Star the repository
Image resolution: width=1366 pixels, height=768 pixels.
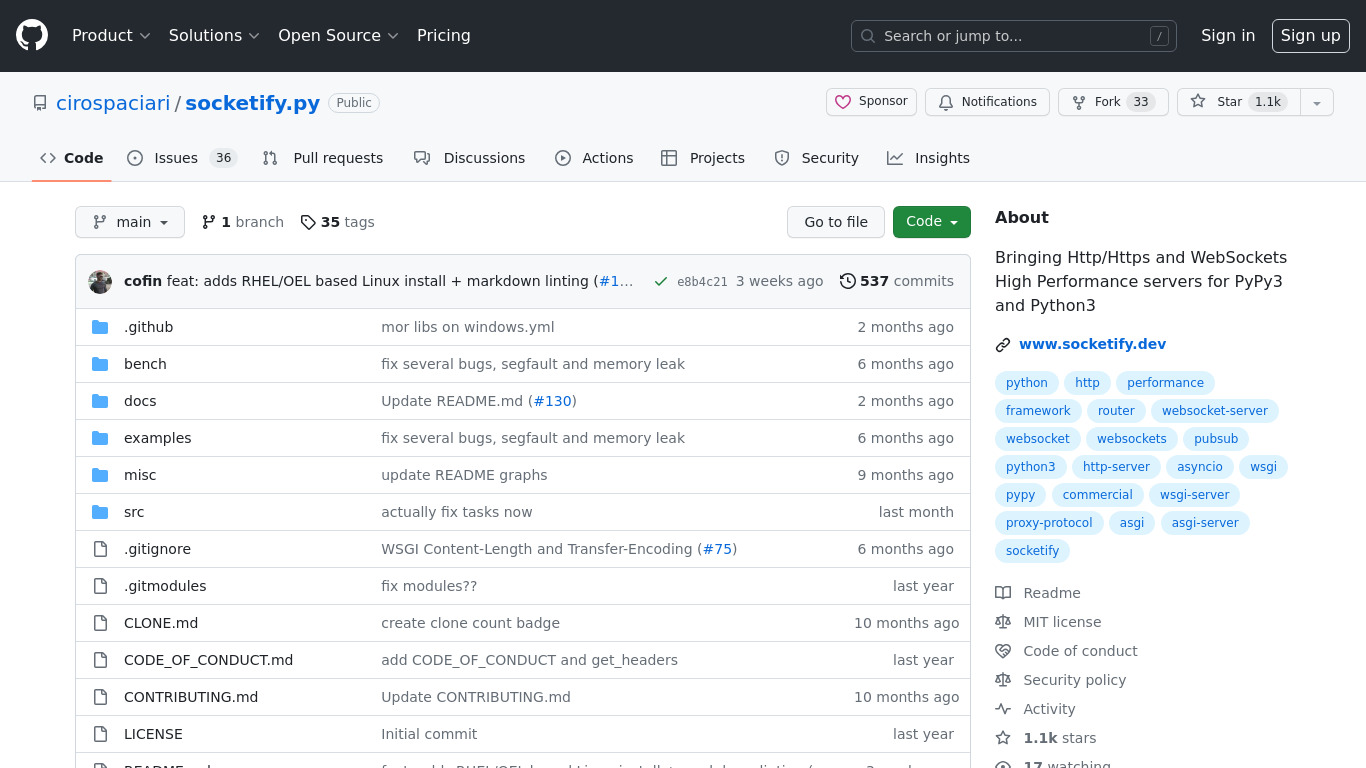1239,102
